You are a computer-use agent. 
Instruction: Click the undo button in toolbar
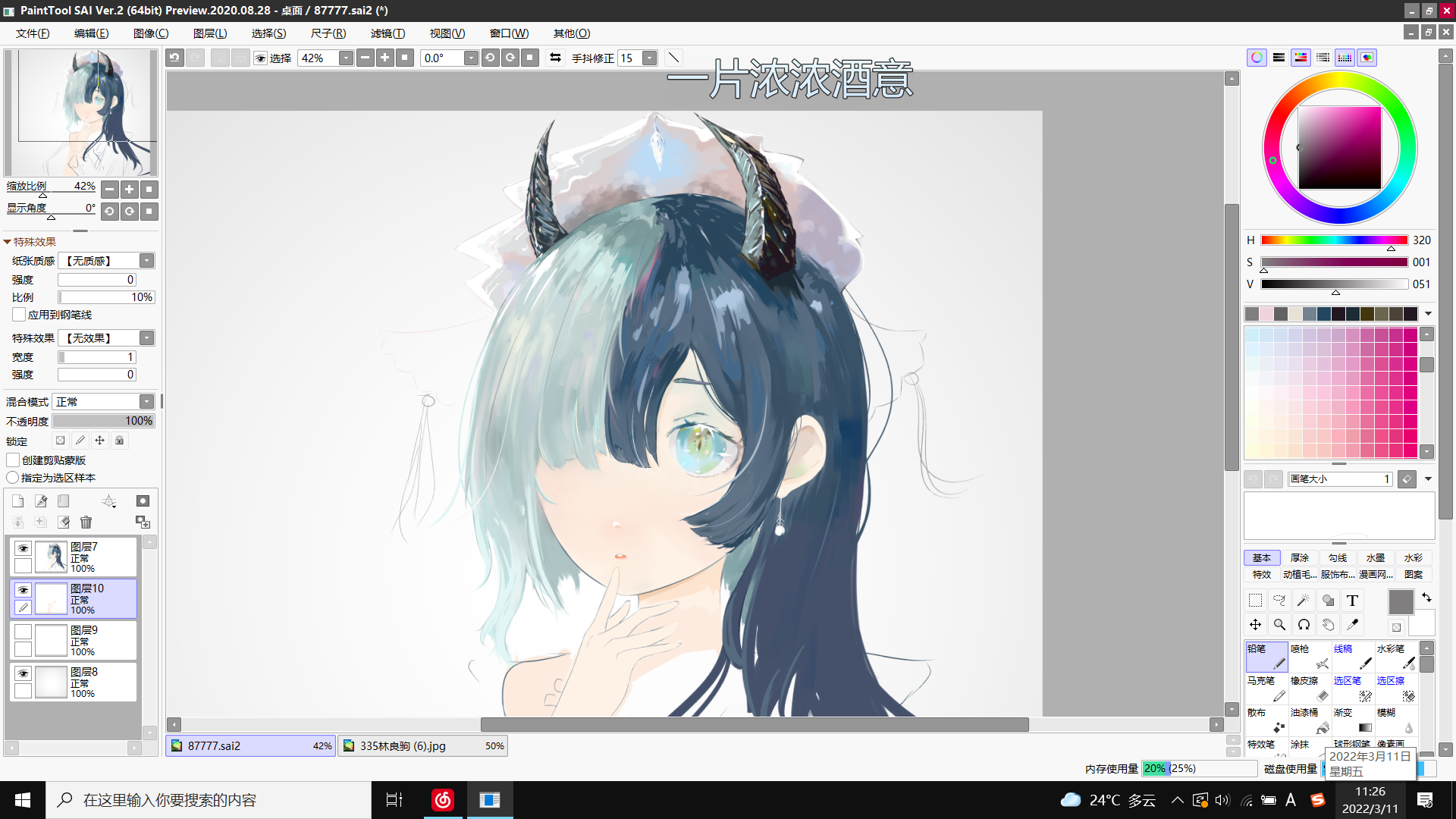(x=175, y=58)
